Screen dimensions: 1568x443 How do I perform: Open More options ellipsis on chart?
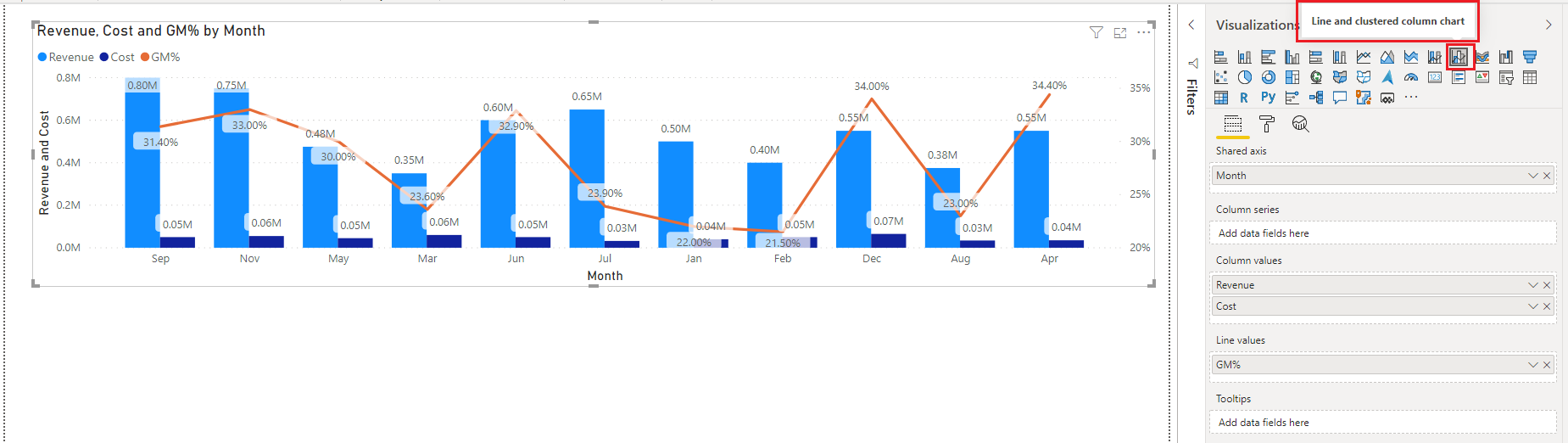[x=1144, y=32]
